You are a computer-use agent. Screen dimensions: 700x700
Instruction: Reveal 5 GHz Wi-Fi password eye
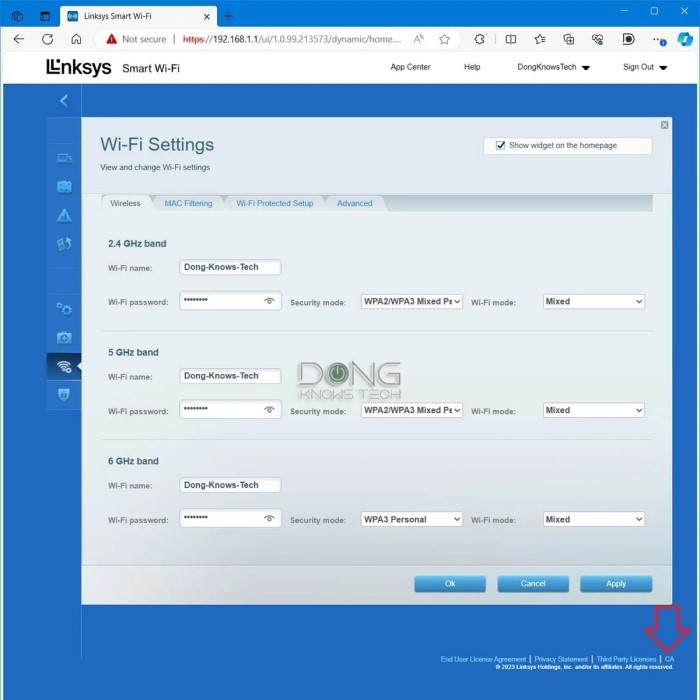point(269,409)
